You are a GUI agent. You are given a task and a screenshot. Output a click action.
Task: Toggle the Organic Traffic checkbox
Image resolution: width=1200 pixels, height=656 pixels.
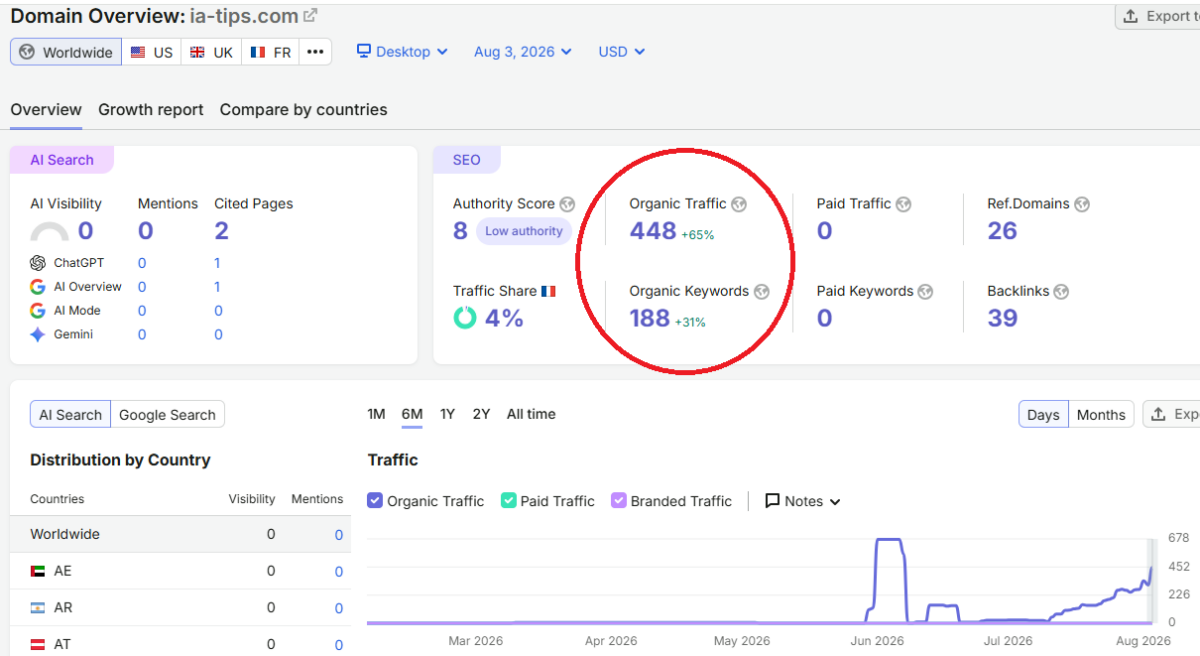375,501
